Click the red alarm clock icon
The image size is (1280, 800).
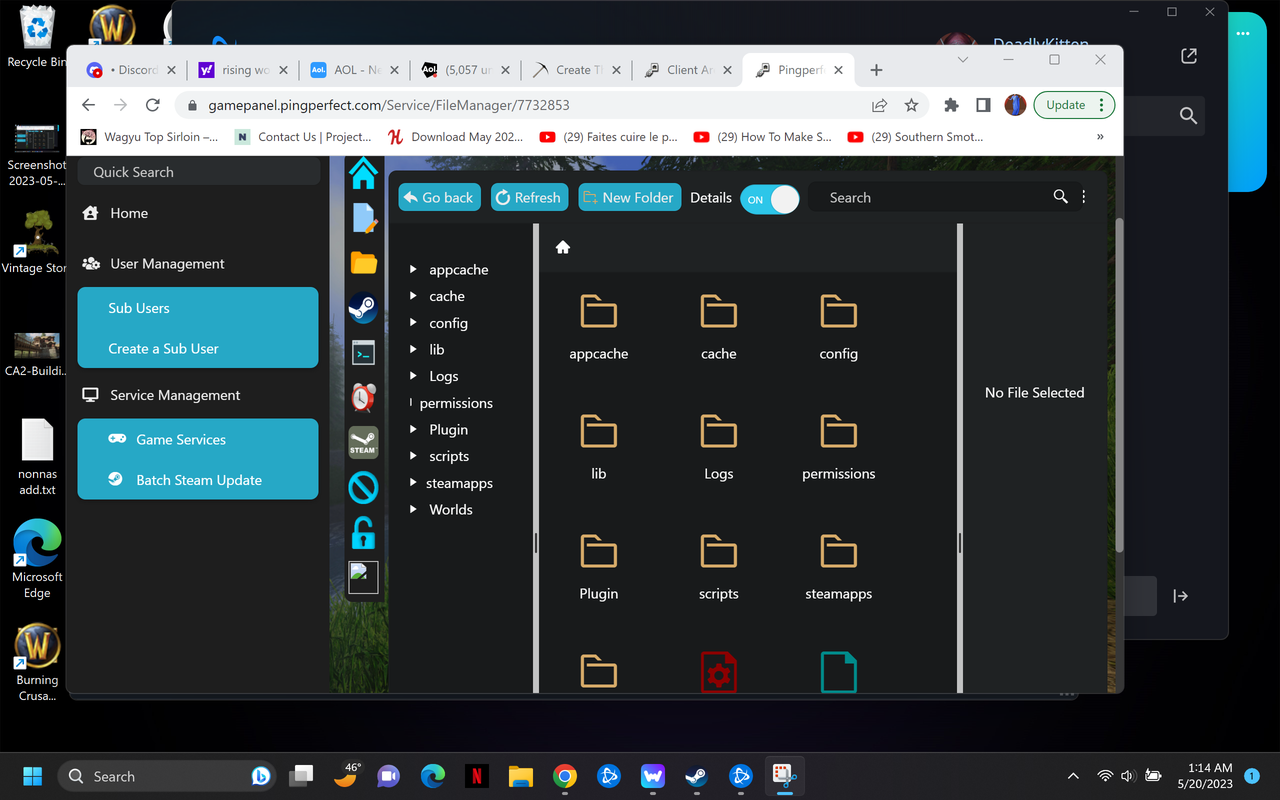coord(363,397)
